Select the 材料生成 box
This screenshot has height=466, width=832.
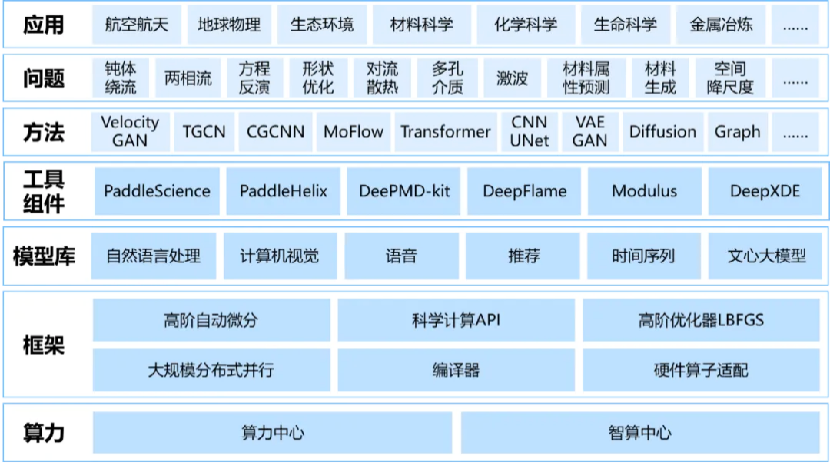660,78
